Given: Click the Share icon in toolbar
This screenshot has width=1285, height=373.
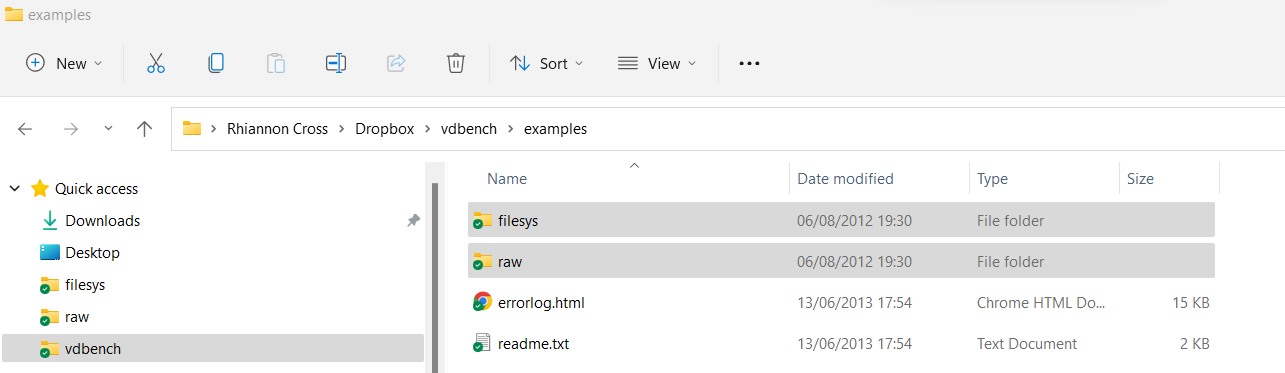Looking at the screenshot, I should point(395,63).
